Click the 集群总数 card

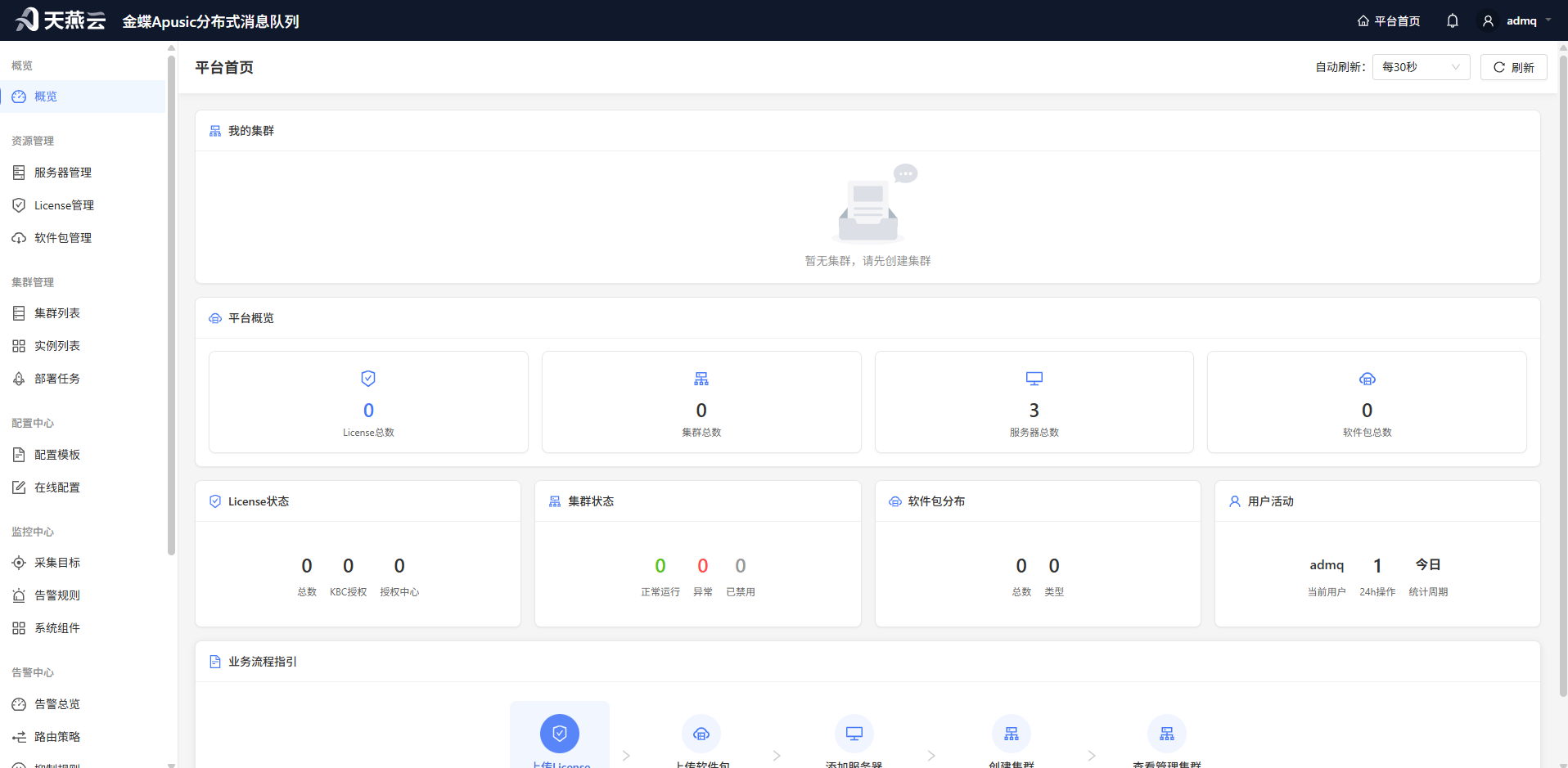[701, 402]
